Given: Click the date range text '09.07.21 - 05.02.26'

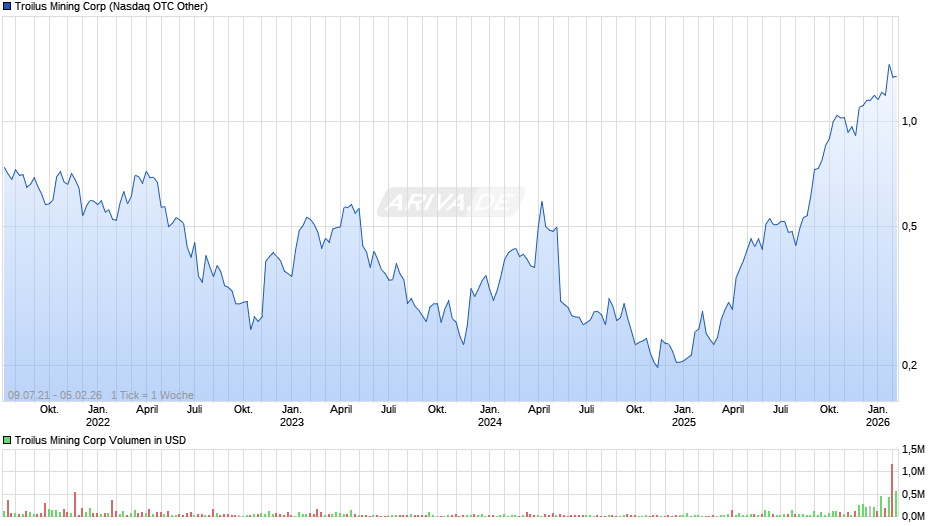Looking at the screenshot, I should coord(55,395).
